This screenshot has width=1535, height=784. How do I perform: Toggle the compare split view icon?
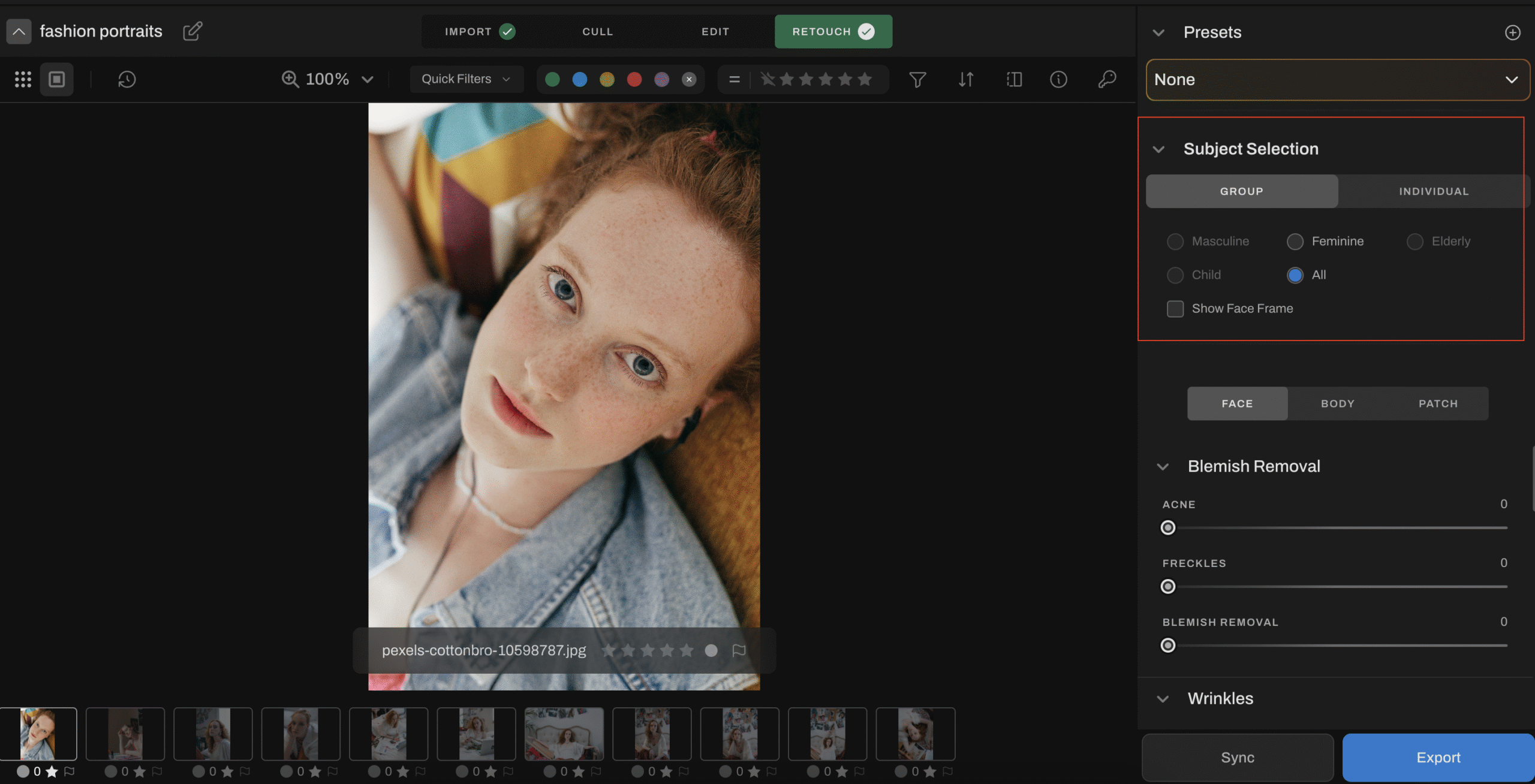[1014, 79]
